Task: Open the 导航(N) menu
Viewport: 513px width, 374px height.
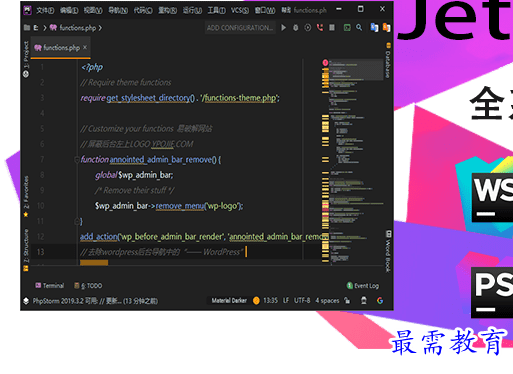Action: (x=118, y=11)
